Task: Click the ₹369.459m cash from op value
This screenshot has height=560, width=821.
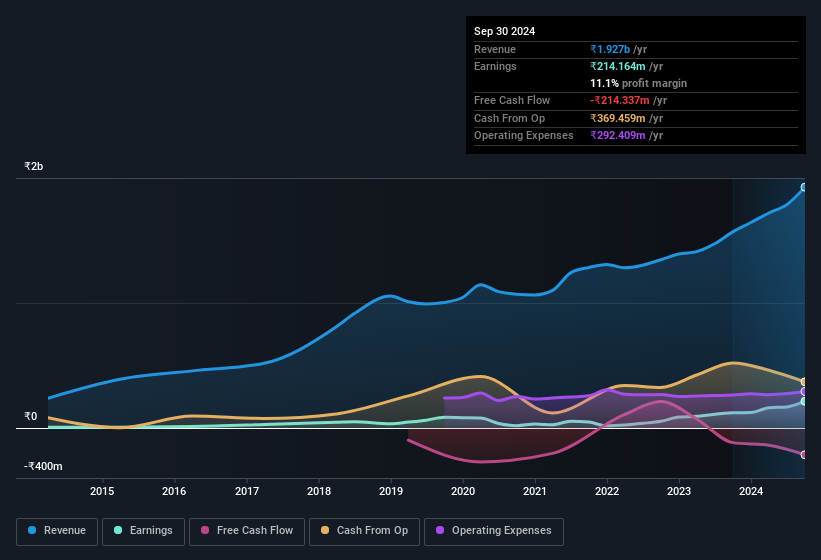Action: [x=618, y=118]
